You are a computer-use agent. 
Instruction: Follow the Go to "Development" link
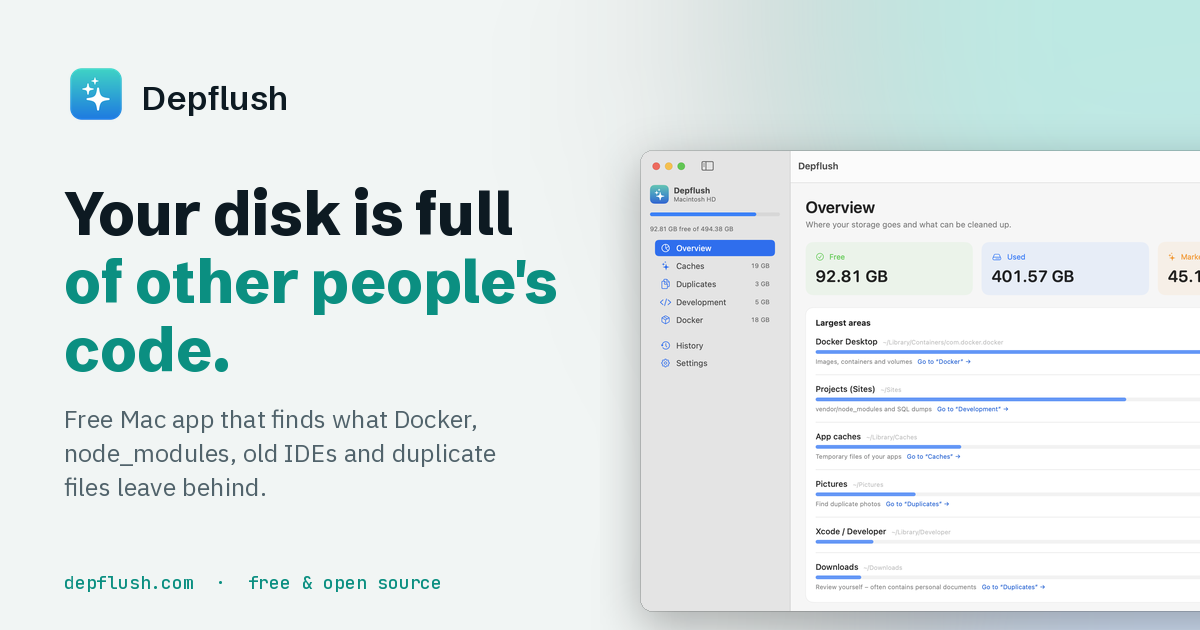click(972, 409)
